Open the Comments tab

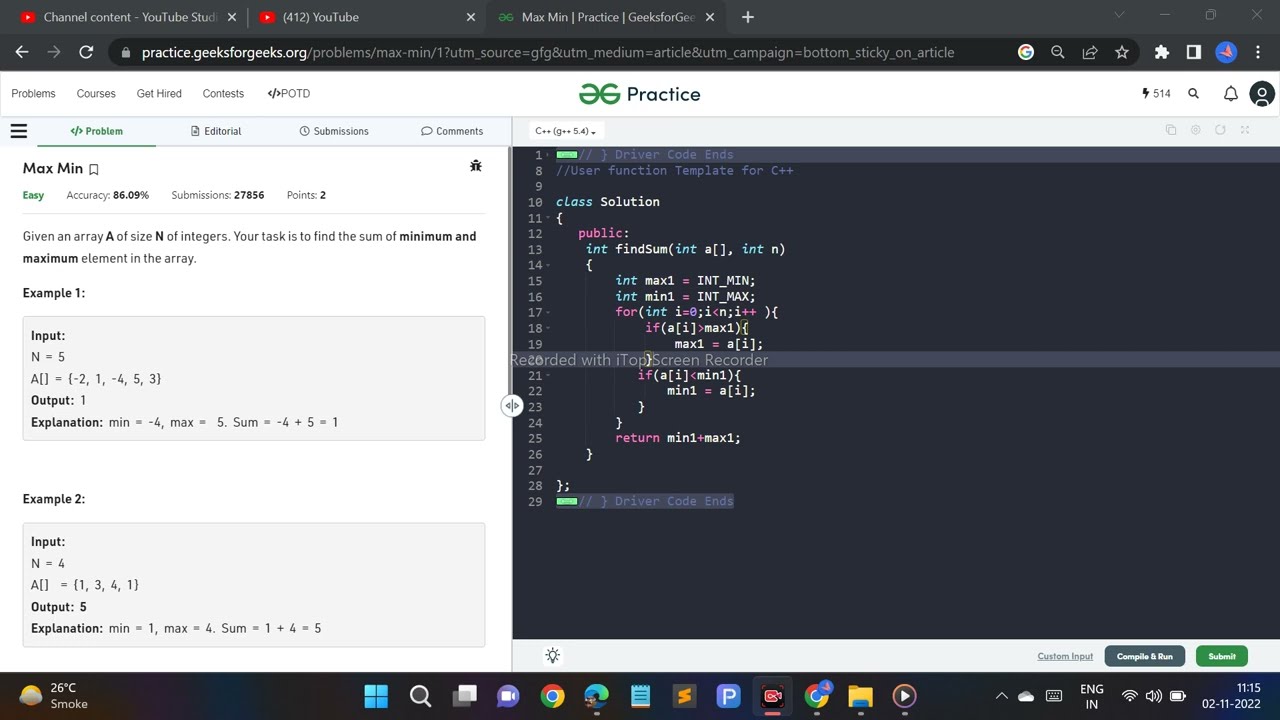452,131
